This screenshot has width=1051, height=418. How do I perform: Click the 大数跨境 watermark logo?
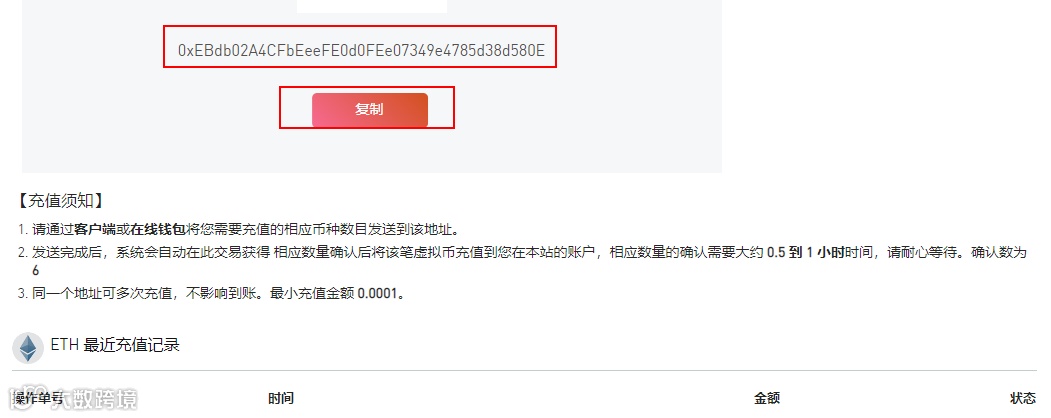tap(74, 399)
